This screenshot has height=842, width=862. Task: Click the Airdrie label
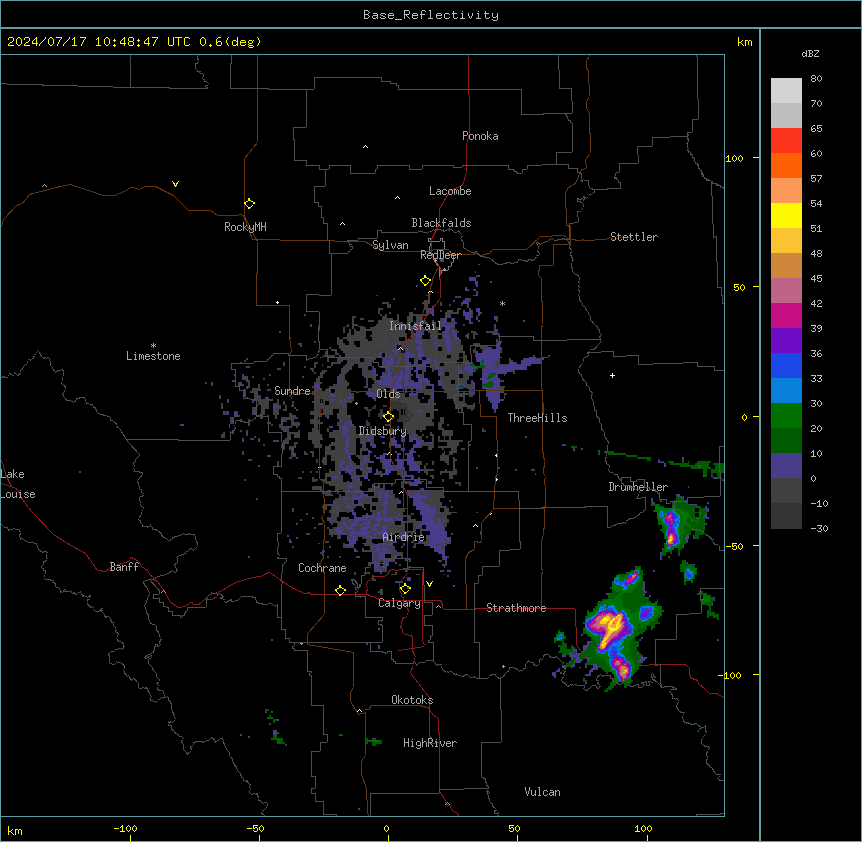[x=403, y=537]
